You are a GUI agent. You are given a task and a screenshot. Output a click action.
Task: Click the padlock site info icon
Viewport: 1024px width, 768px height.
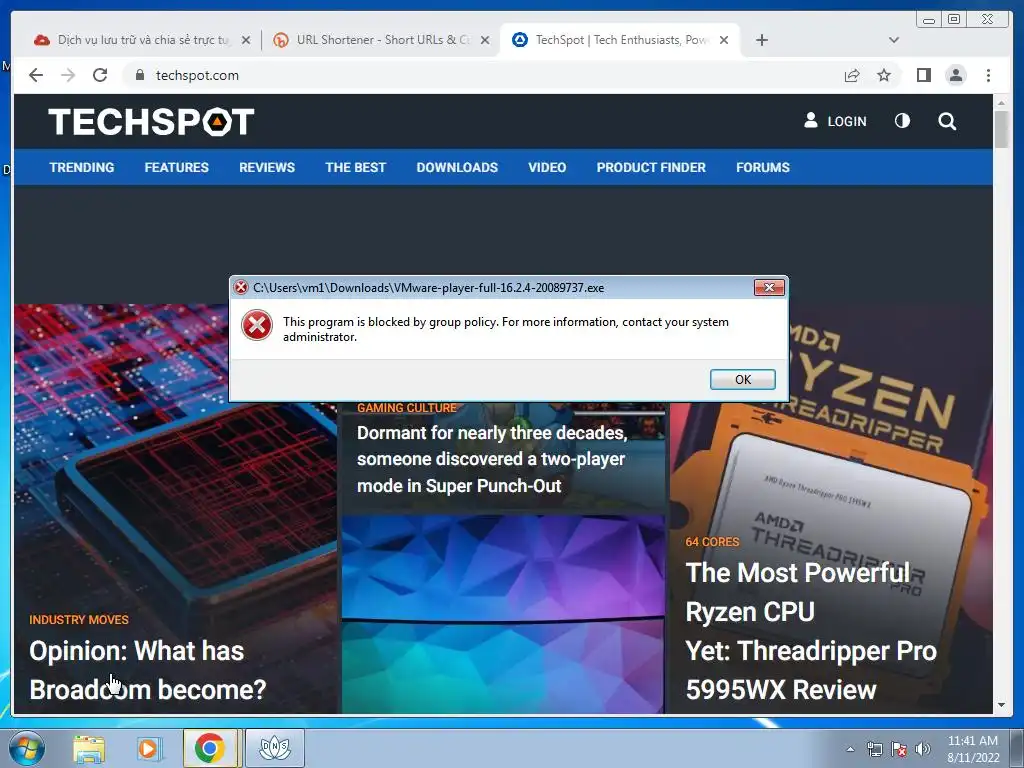click(139, 75)
